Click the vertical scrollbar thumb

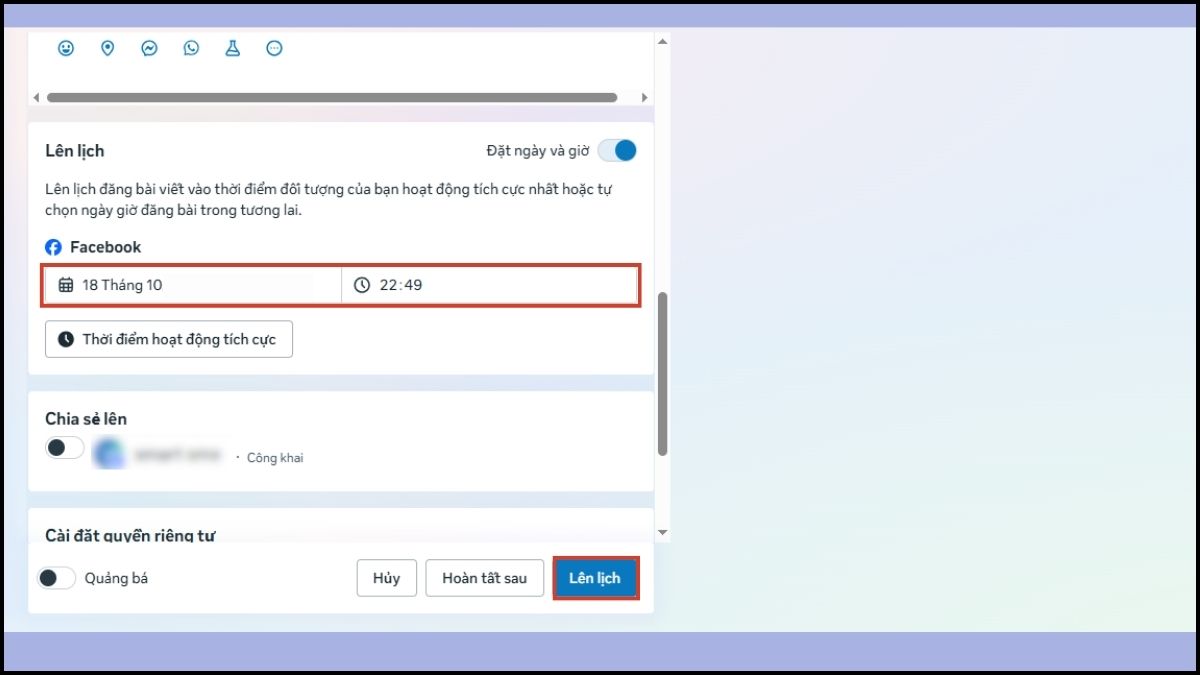click(662, 374)
